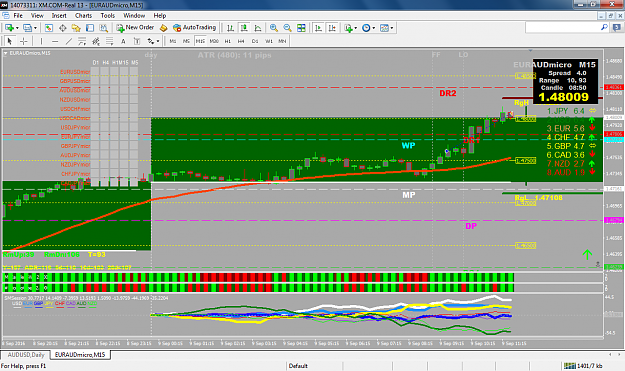
Task: Switch to the M1 timeframe
Action: tap(173, 41)
